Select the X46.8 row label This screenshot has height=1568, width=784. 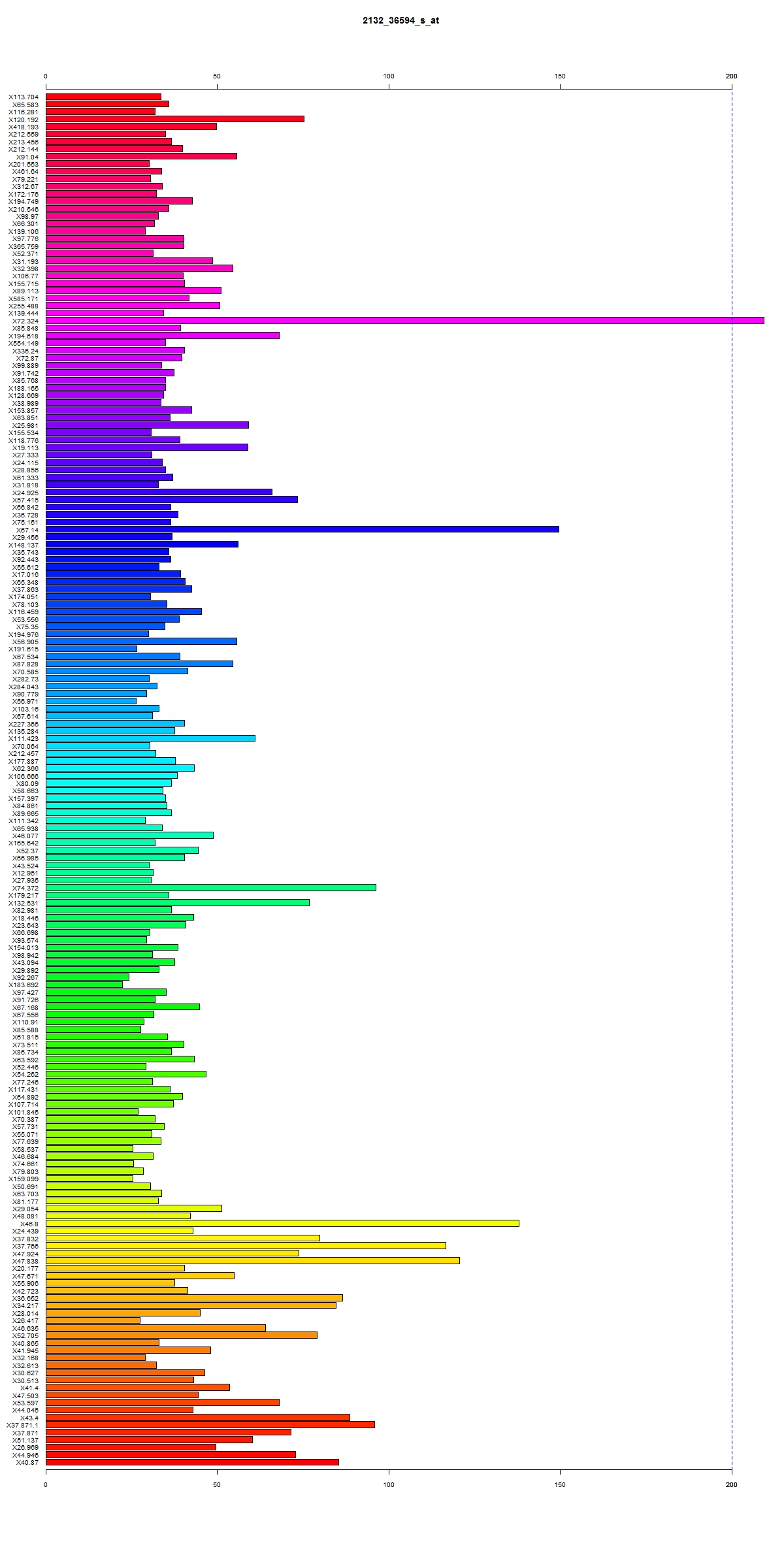[29, 1224]
